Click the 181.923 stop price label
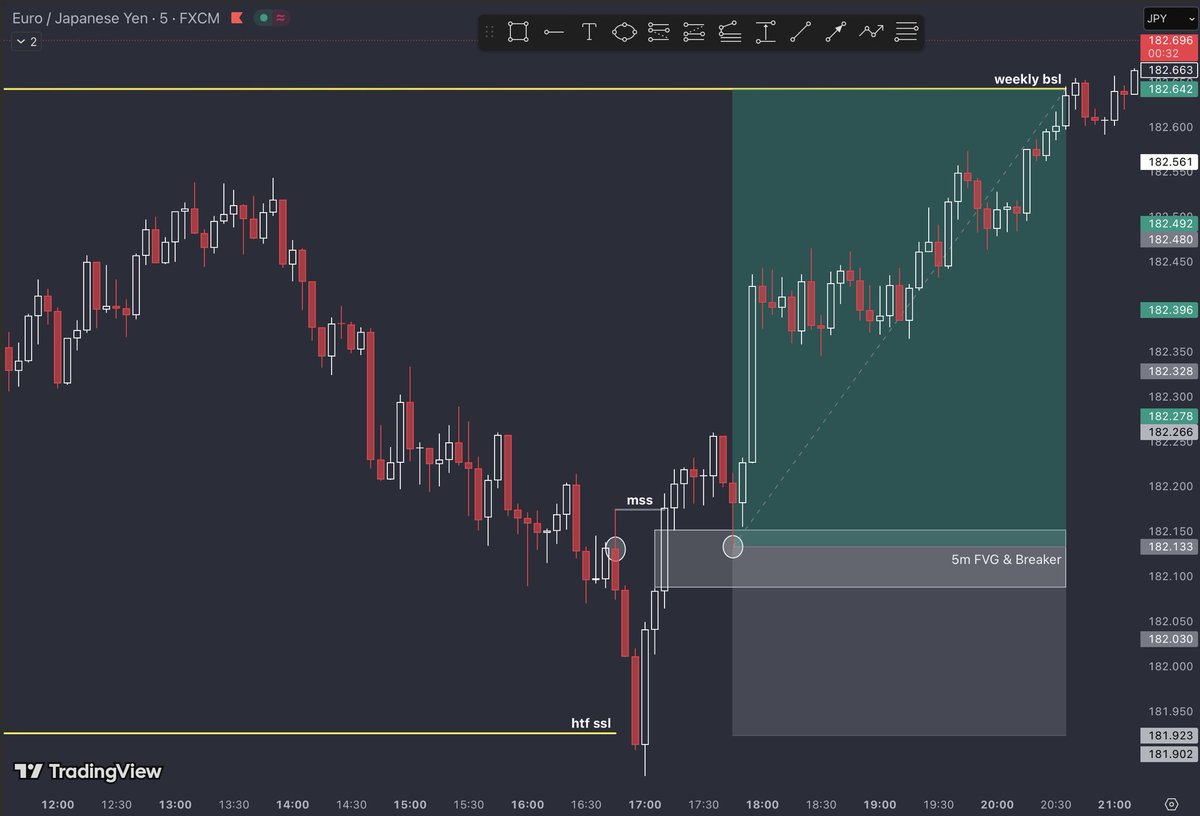 point(1169,736)
